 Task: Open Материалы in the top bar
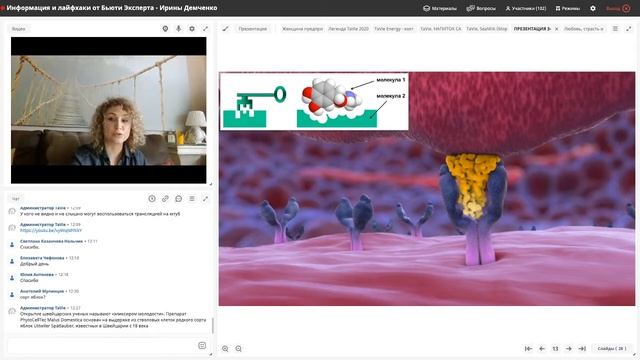(x=440, y=8)
